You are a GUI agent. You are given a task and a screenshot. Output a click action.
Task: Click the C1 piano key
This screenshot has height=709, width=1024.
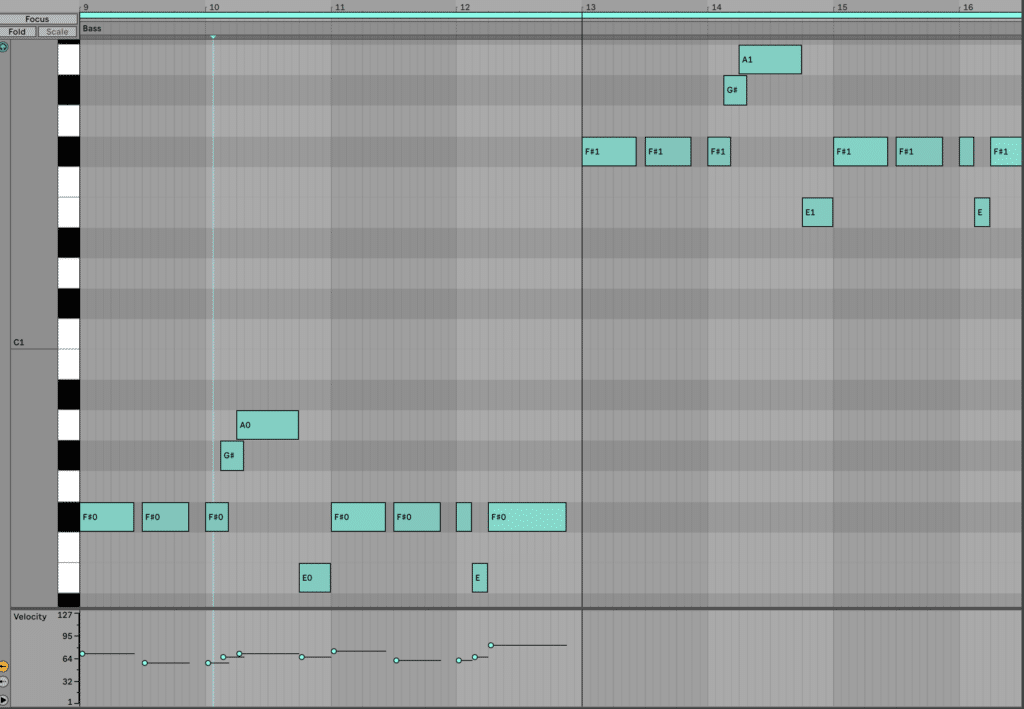(69, 334)
